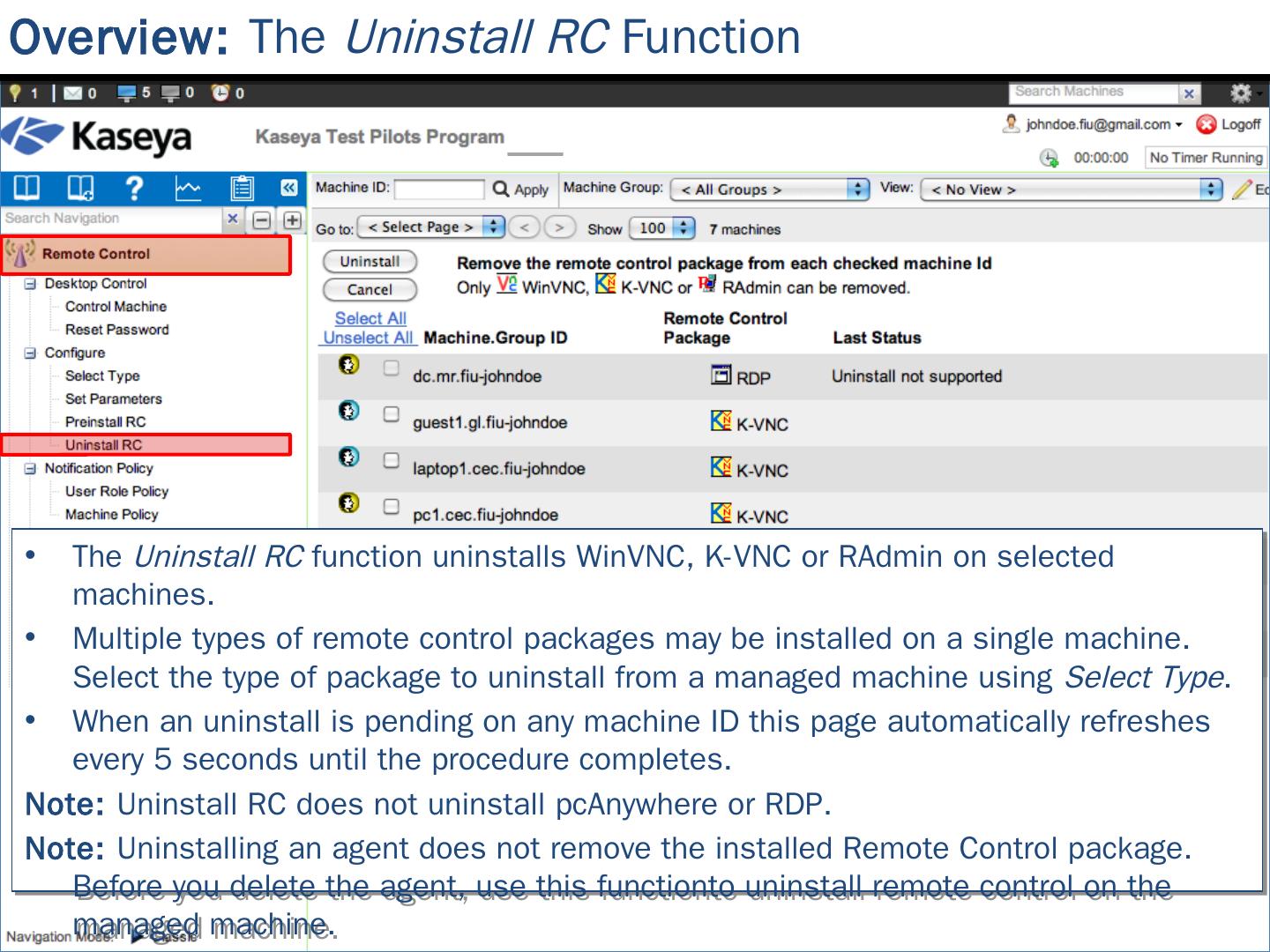The width and height of the screenshot is (1270, 952).
Task: Open Set Parameters in navigation tree
Action: pos(113,398)
